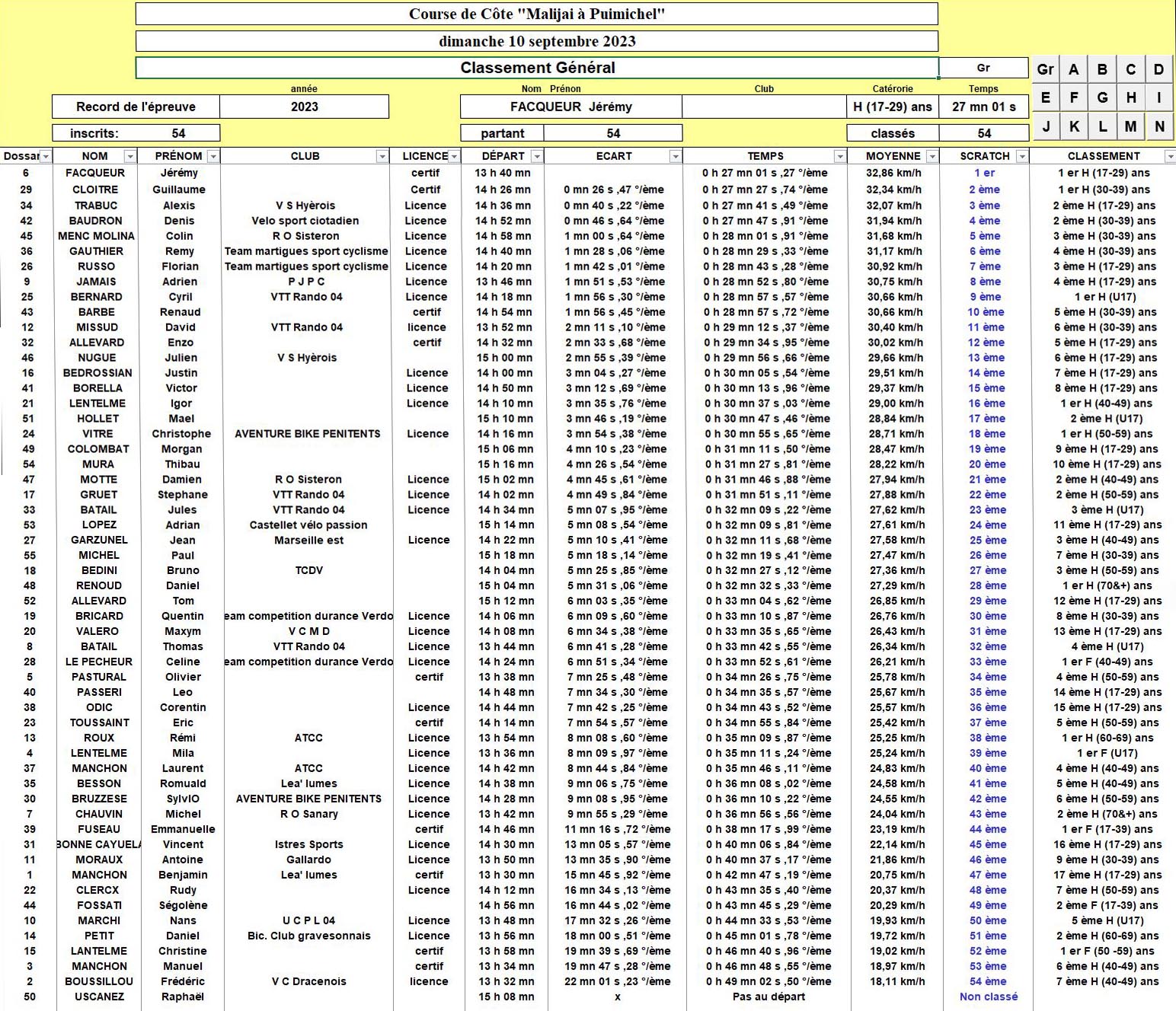Open the NOM column filter dropdown
The image size is (1176, 1011).
click(130, 156)
